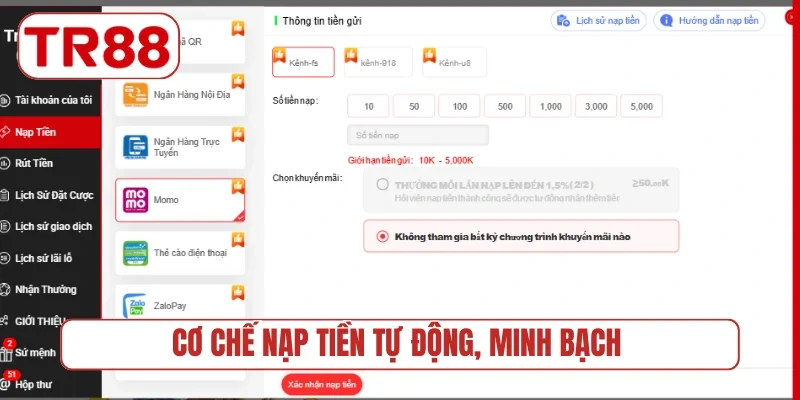The width and height of the screenshot is (800, 400).
Task: Select channel Kênh-fs
Action: coord(304,62)
